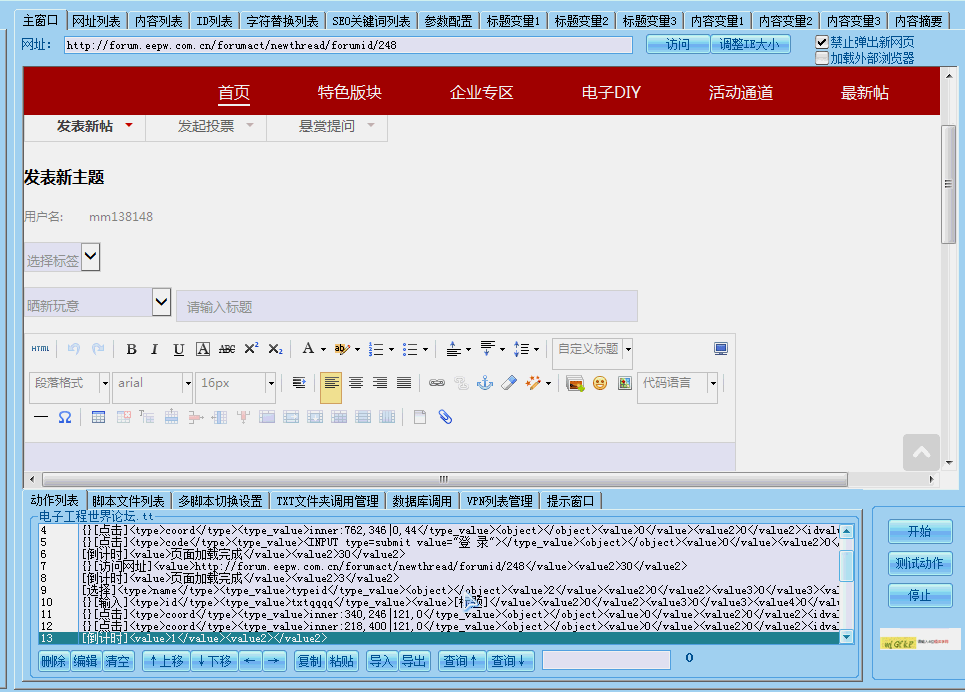Switch to the 网址列表 tab

96,21
